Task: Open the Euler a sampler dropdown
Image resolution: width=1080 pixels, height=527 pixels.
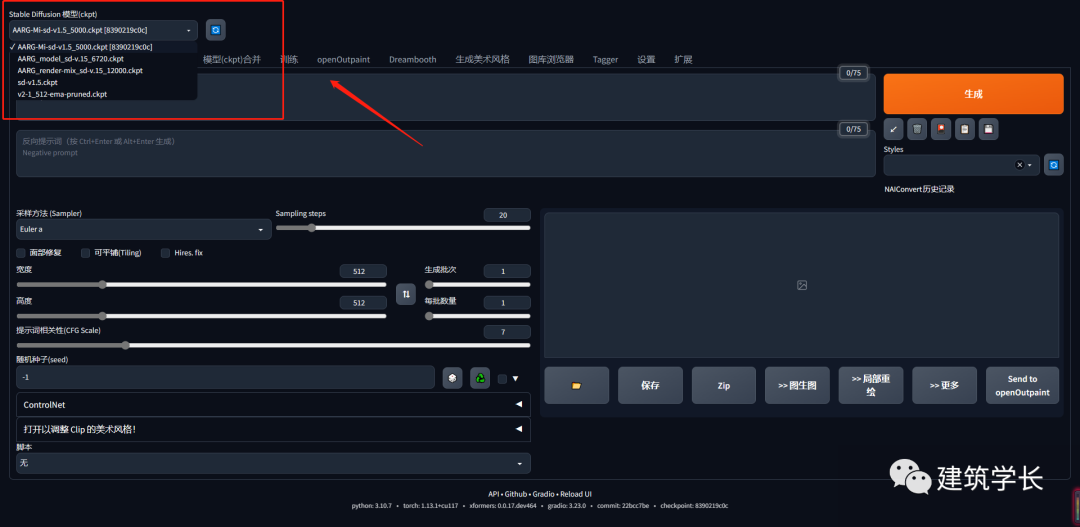Action: click(x=143, y=229)
